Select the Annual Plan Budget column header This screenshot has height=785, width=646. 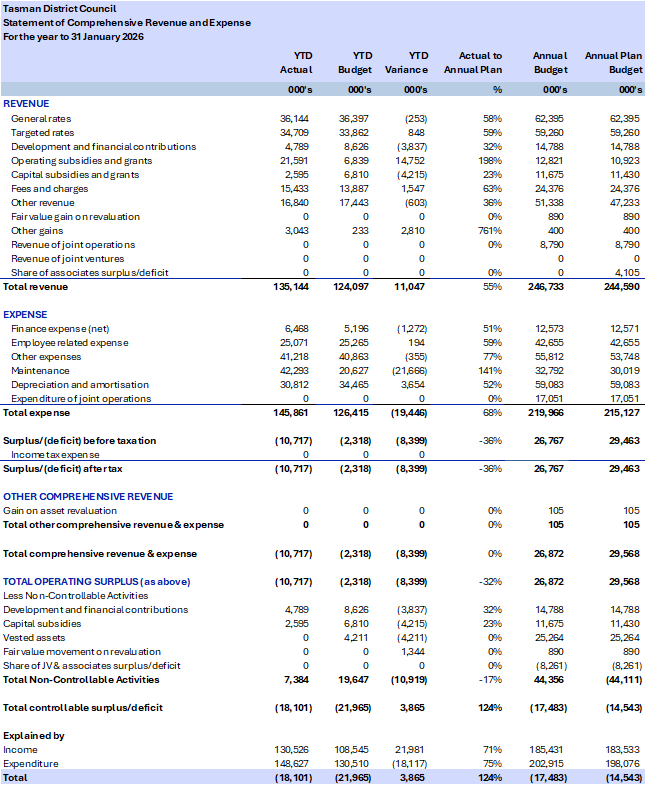(613, 63)
